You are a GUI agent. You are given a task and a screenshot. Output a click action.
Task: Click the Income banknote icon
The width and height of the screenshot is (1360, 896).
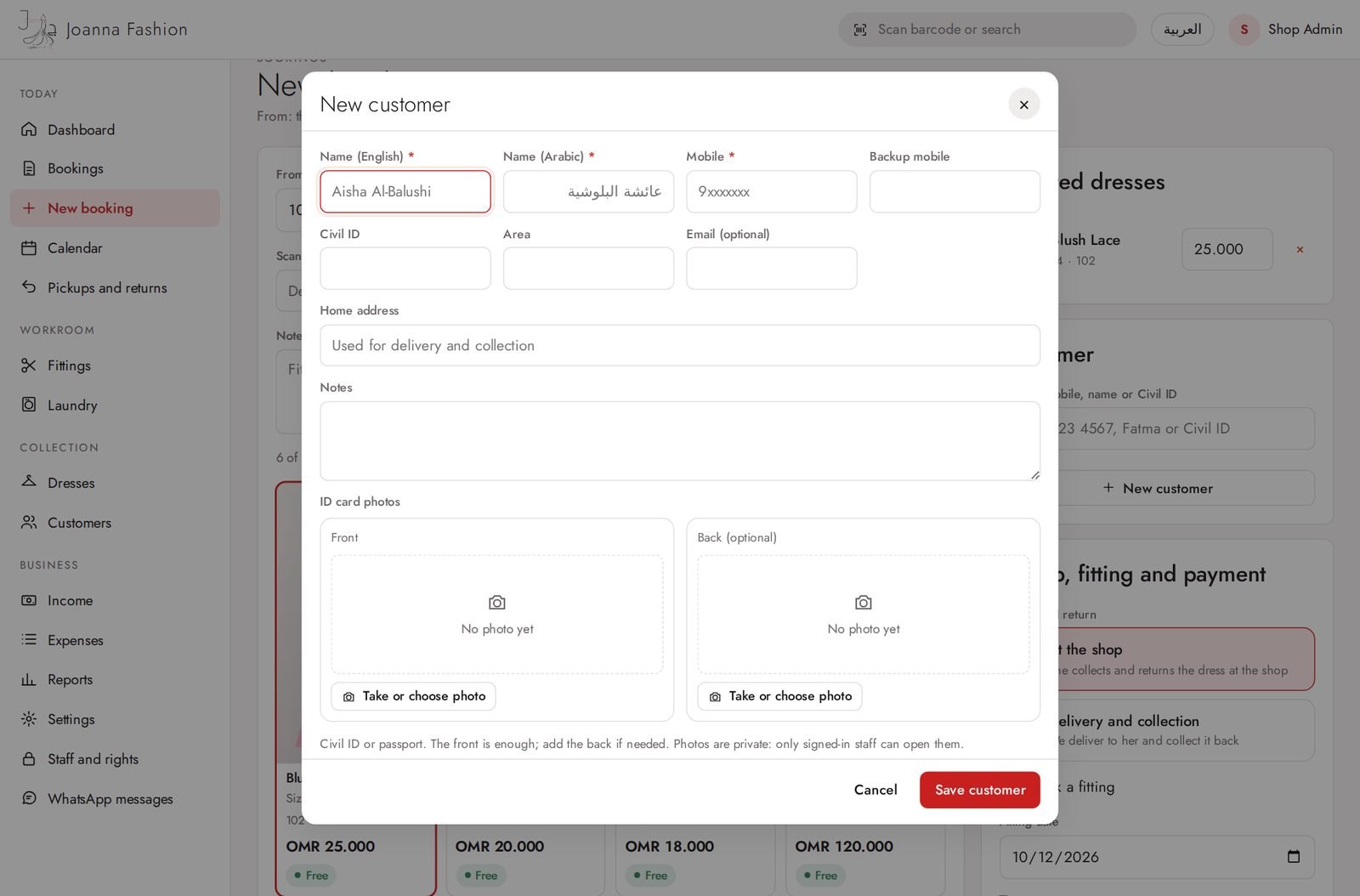pyautogui.click(x=29, y=600)
